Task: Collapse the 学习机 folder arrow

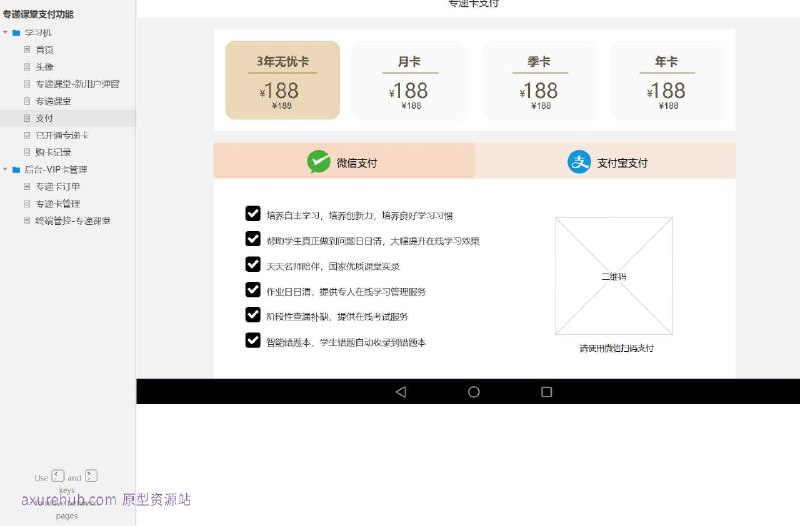Action: 5,33
